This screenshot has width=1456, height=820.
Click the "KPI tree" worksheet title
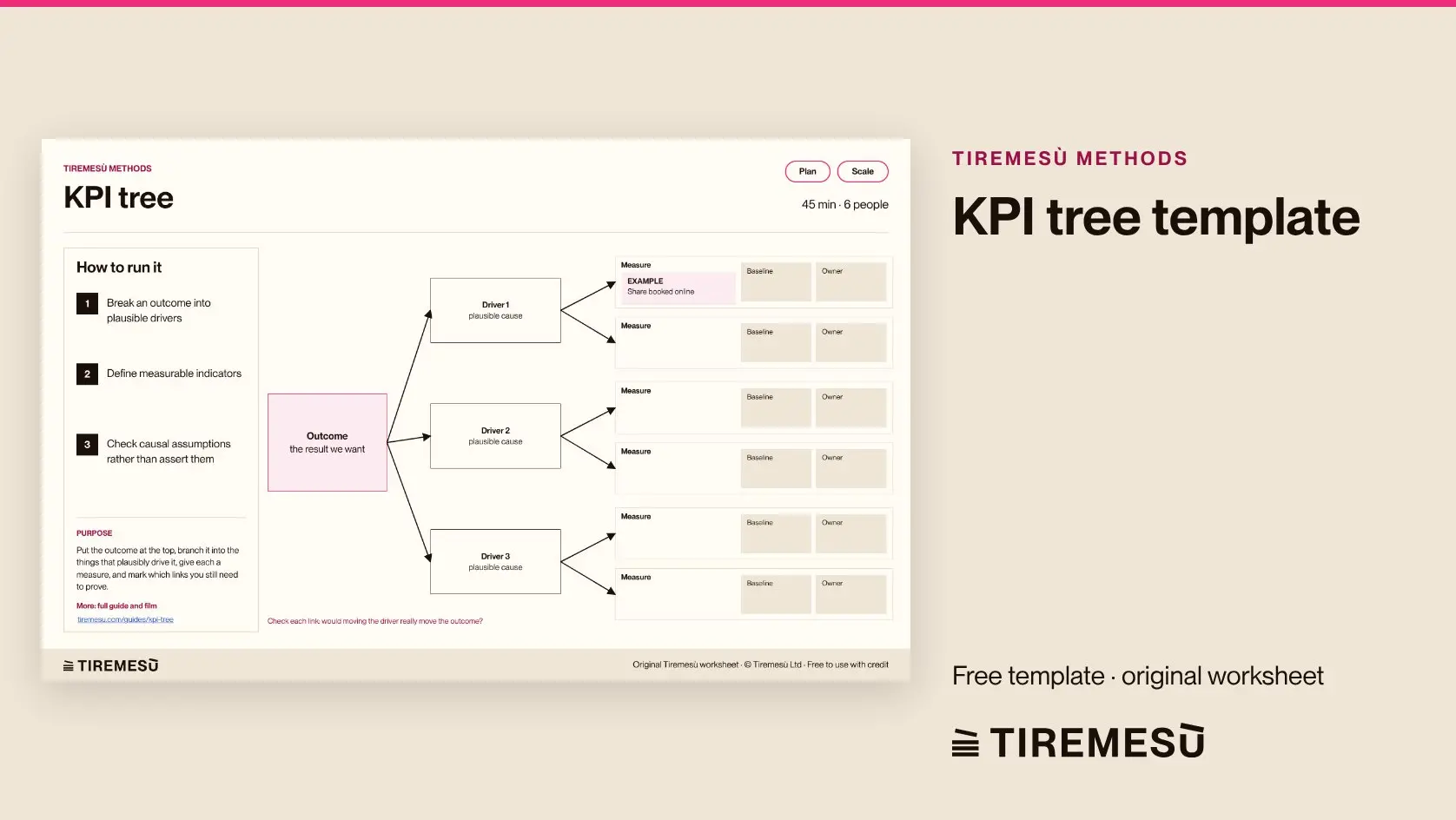(x=118, y=197)
